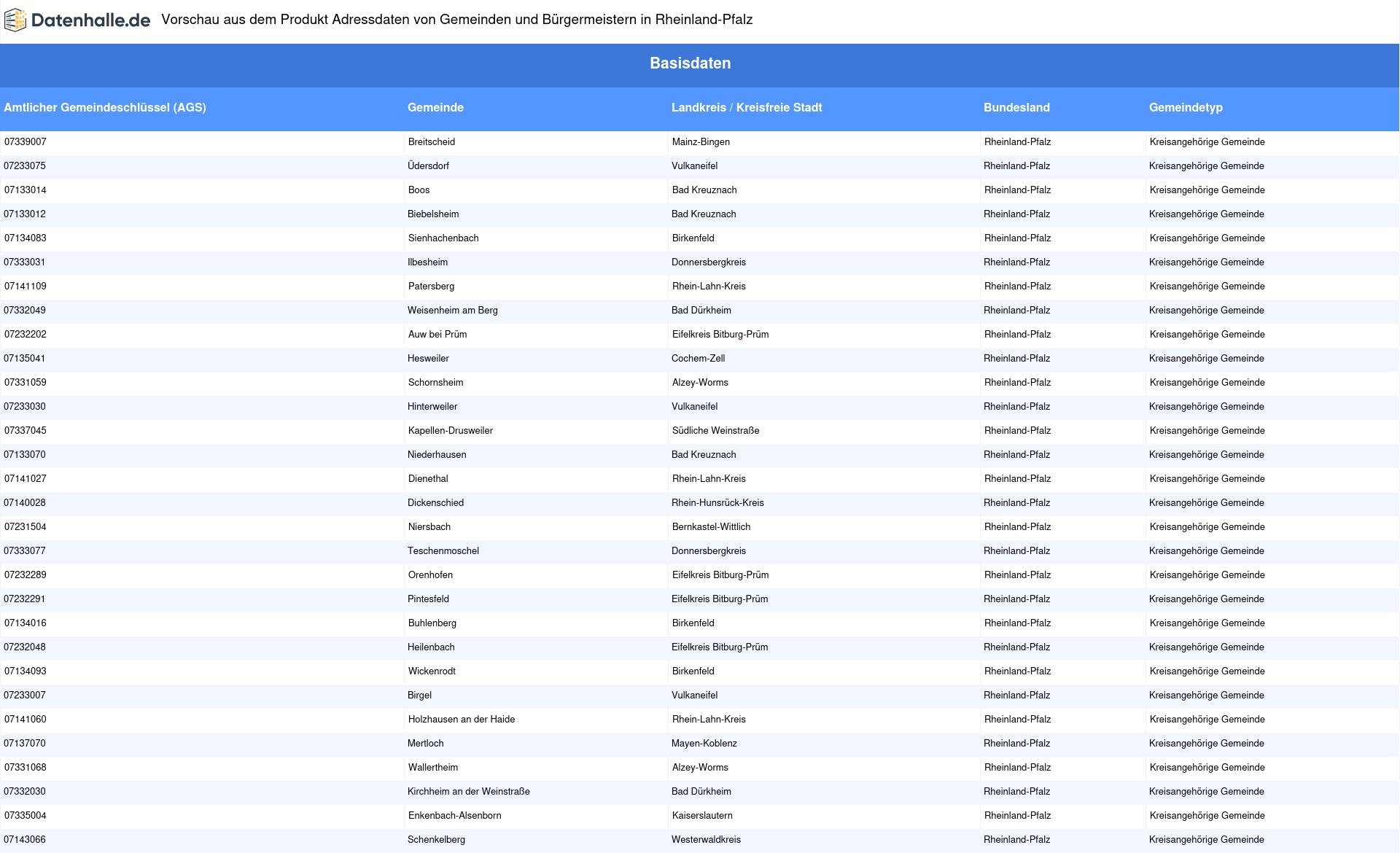
Task: Click the Niederhausen cell
Action: pos(536,455)
